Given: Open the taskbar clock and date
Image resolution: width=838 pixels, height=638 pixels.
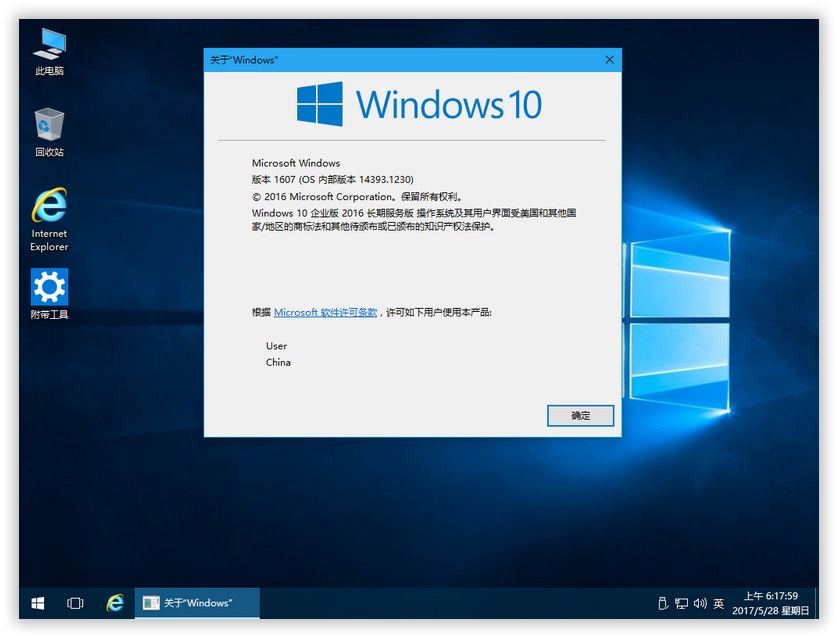Looking at the screenshot, I should 771,603.
